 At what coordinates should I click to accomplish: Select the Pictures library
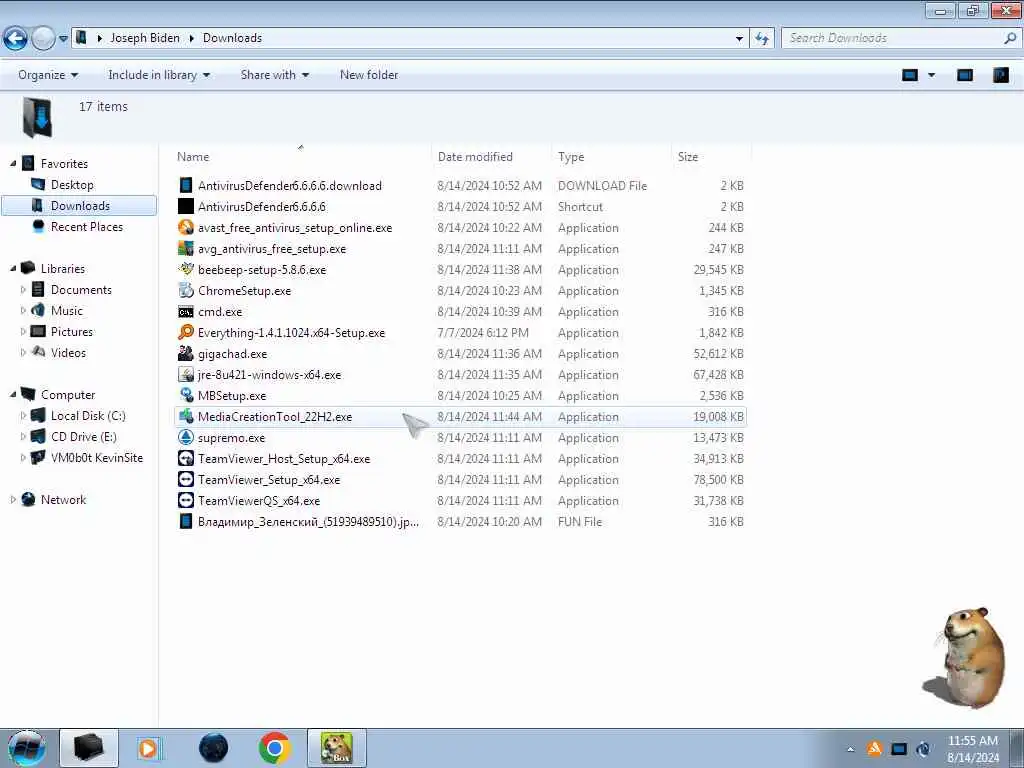pyautogui.click(x=72, y=331)
